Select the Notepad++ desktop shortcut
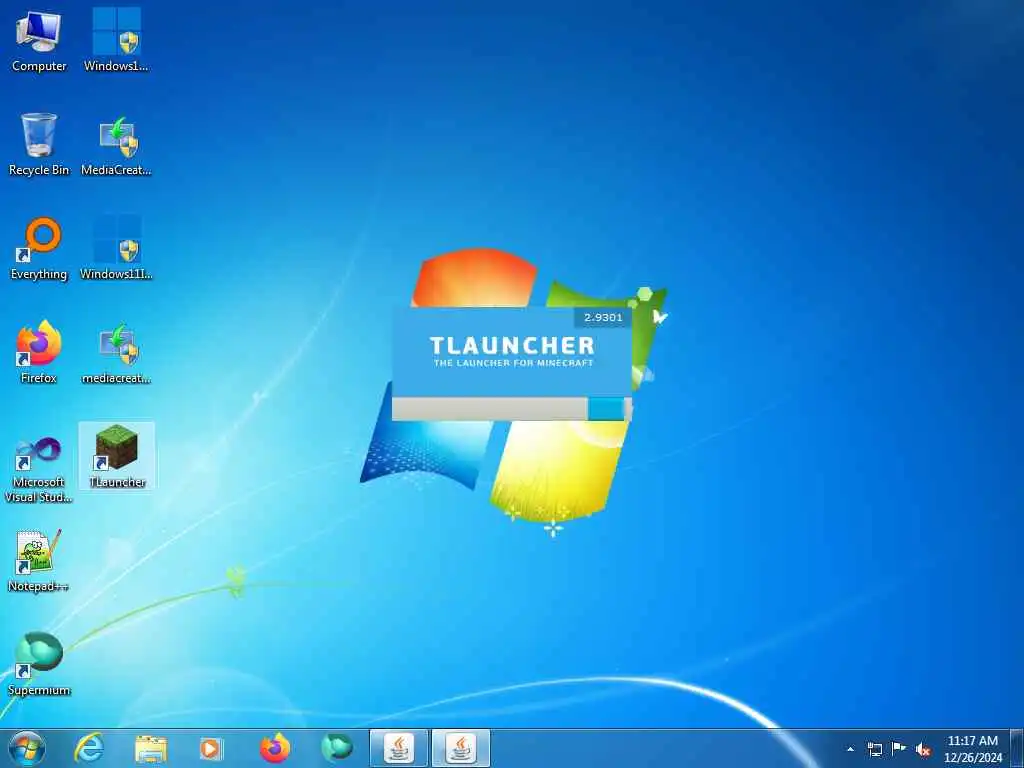 39,560
